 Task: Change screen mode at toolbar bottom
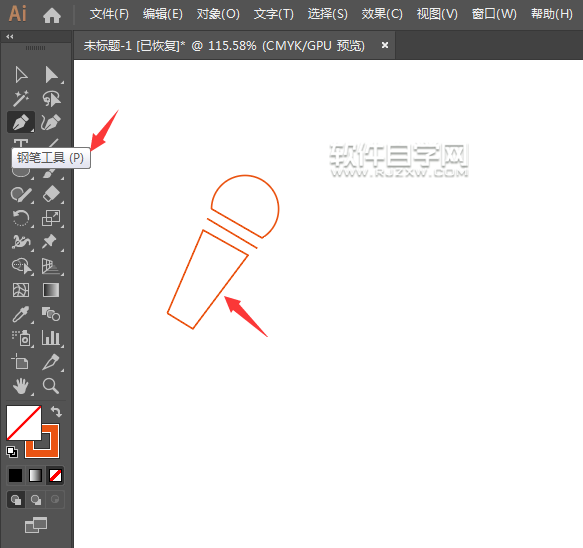[x=36, y=525]
